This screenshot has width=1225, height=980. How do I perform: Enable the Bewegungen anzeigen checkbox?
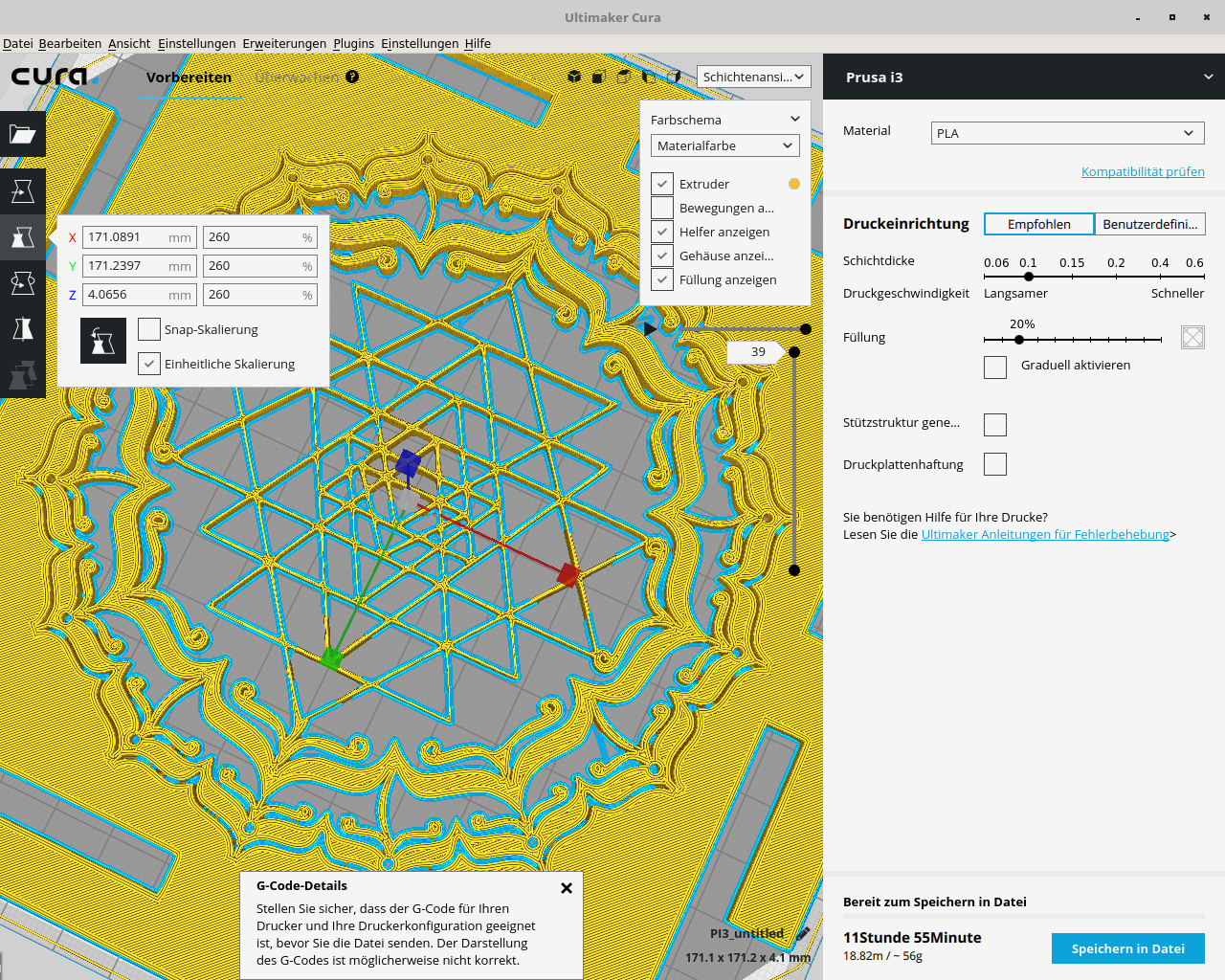coord(662,208)
